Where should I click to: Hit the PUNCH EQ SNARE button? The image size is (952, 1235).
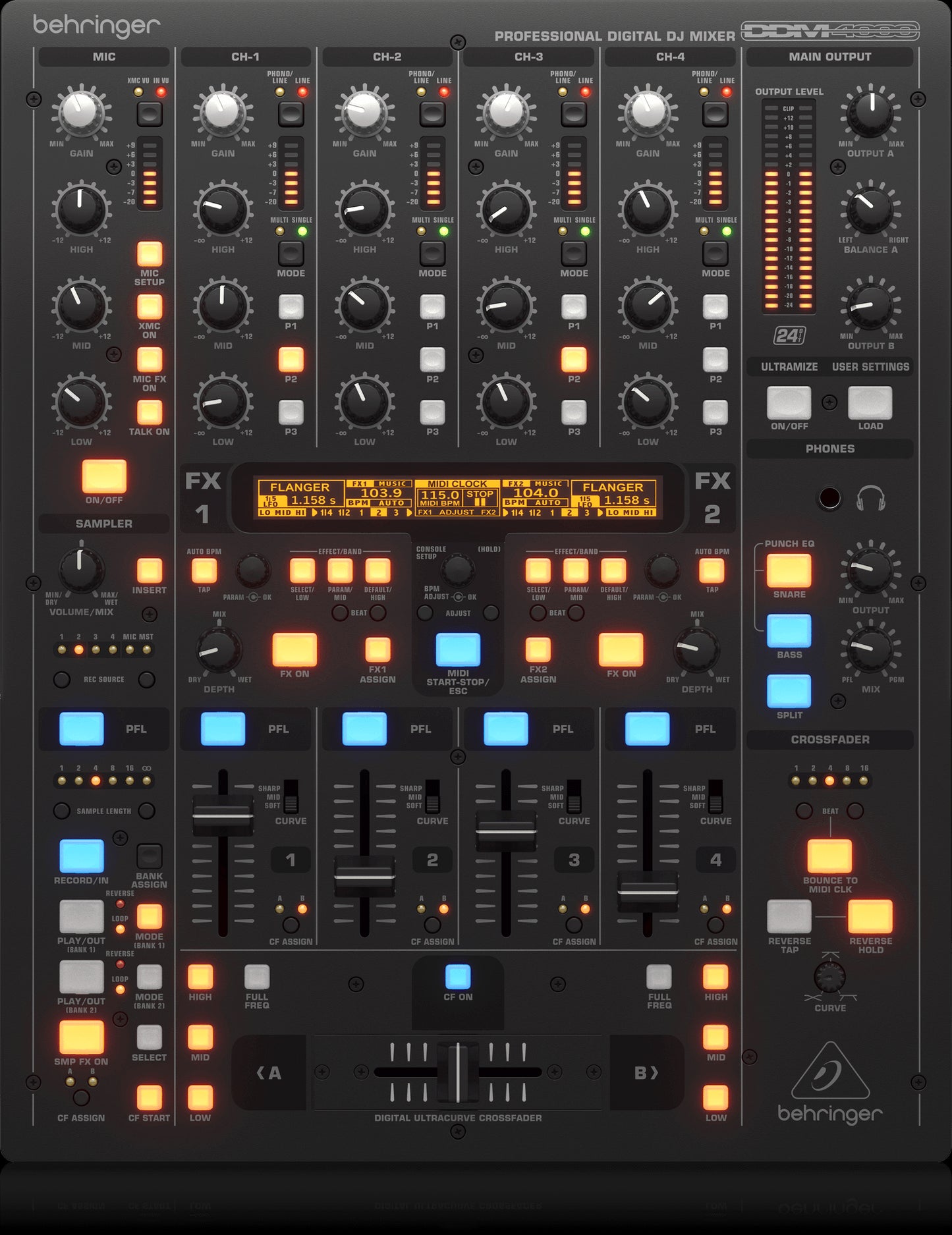coord(789,570)
